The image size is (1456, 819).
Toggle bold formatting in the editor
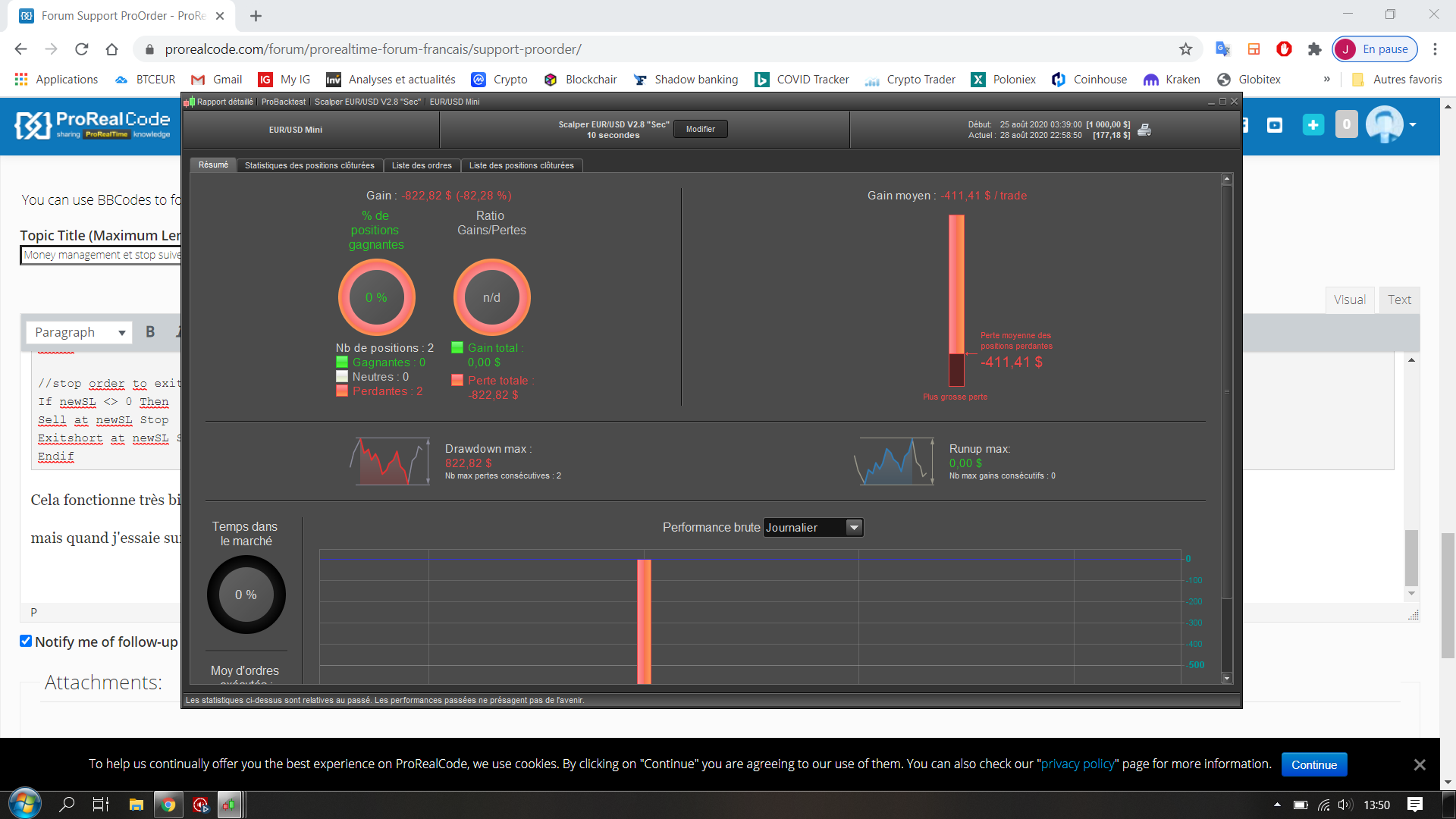150,332
